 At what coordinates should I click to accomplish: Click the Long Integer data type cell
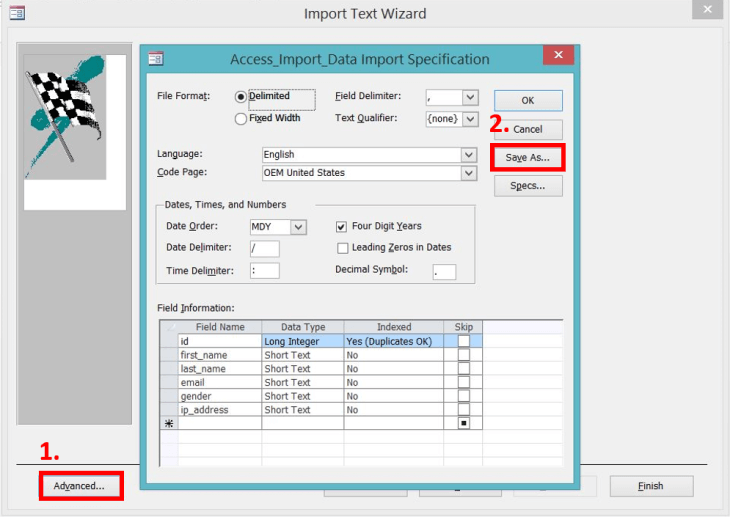[x=303, y=341]
